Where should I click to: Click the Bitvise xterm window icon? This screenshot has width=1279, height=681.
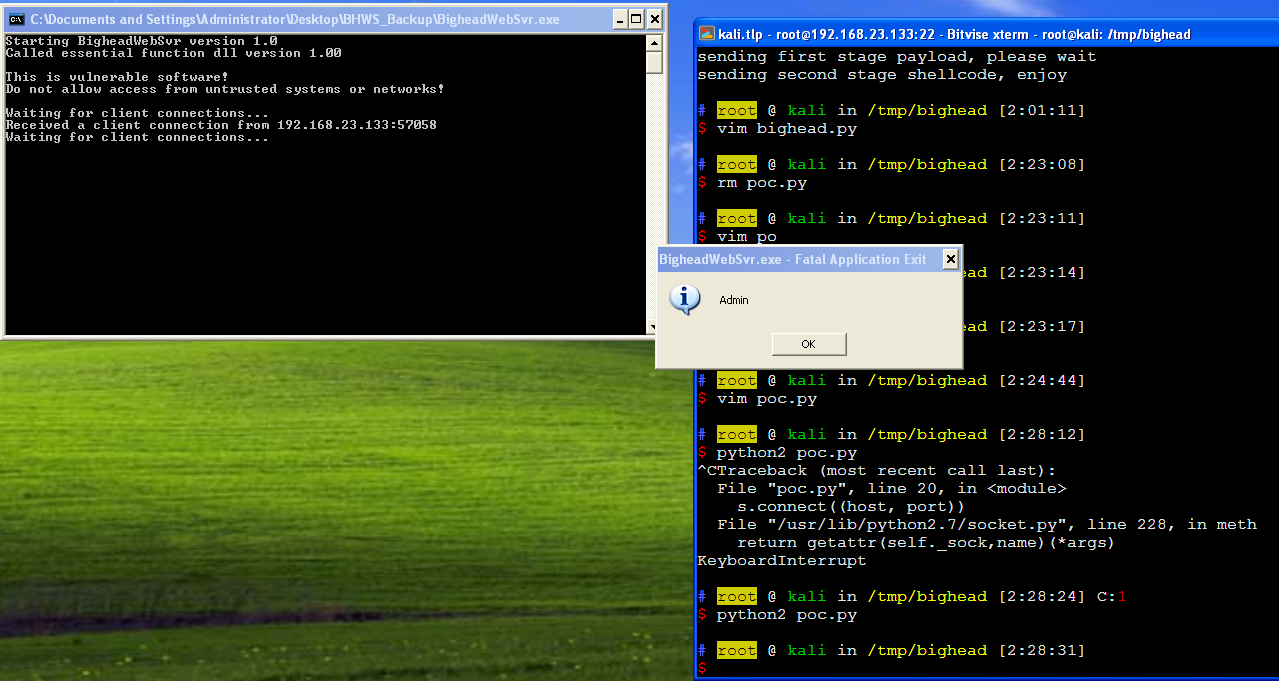click(x=706, y=34)
